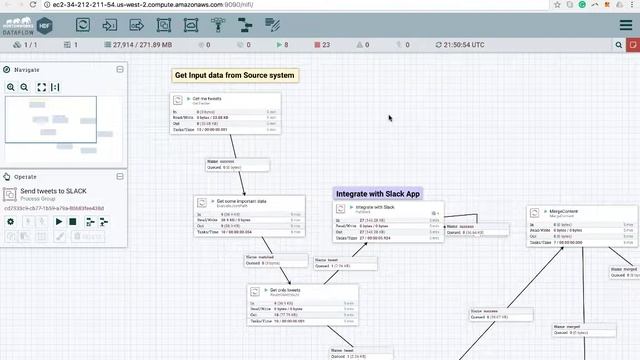Select the merged connection below MergeContent
This screenshot has width=640, height=360.
pos(584,330)
